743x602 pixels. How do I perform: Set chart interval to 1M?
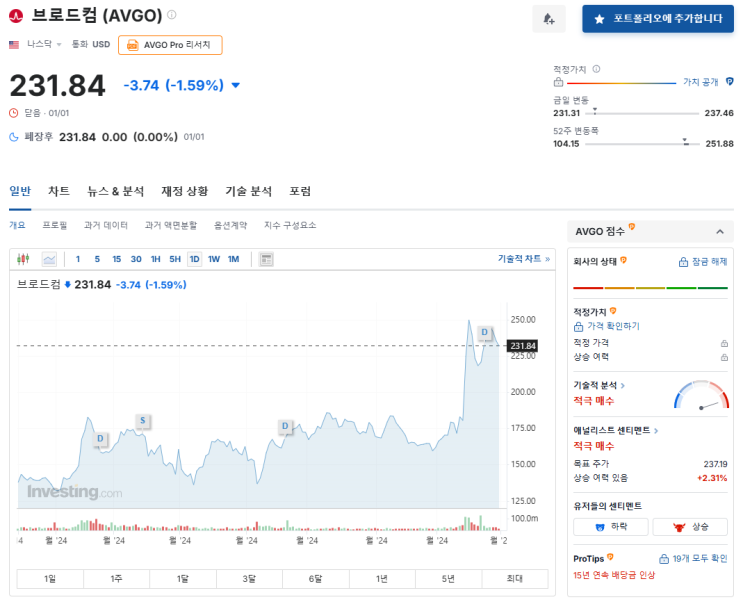(x=233, y=259)
